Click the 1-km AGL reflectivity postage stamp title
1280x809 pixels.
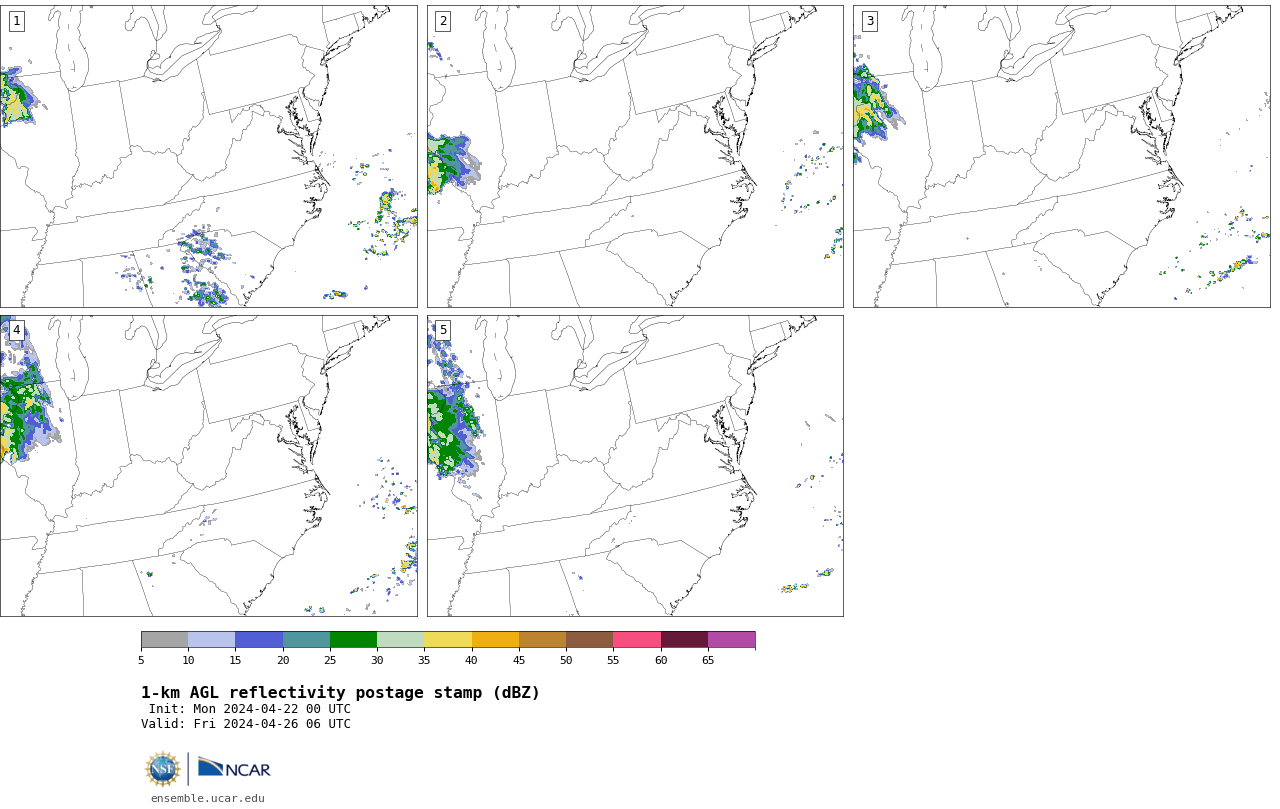point(340,693)
